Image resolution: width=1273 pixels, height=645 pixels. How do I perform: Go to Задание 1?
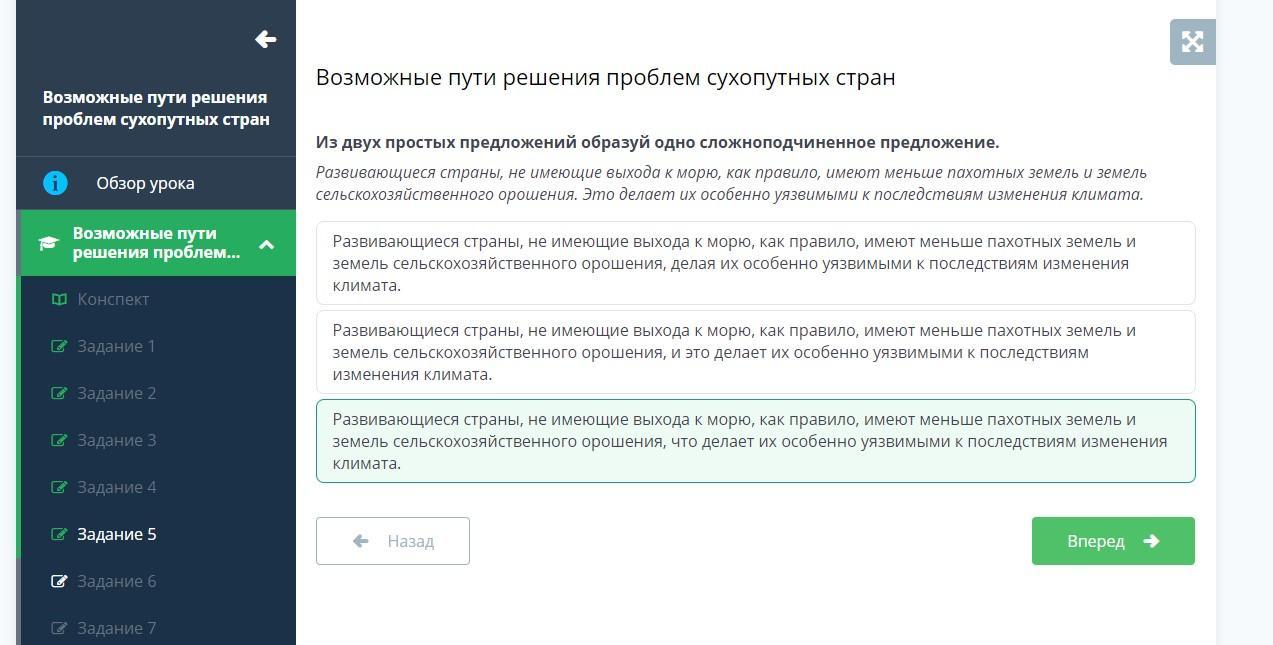pyautogui.click(x=117, y=346)
